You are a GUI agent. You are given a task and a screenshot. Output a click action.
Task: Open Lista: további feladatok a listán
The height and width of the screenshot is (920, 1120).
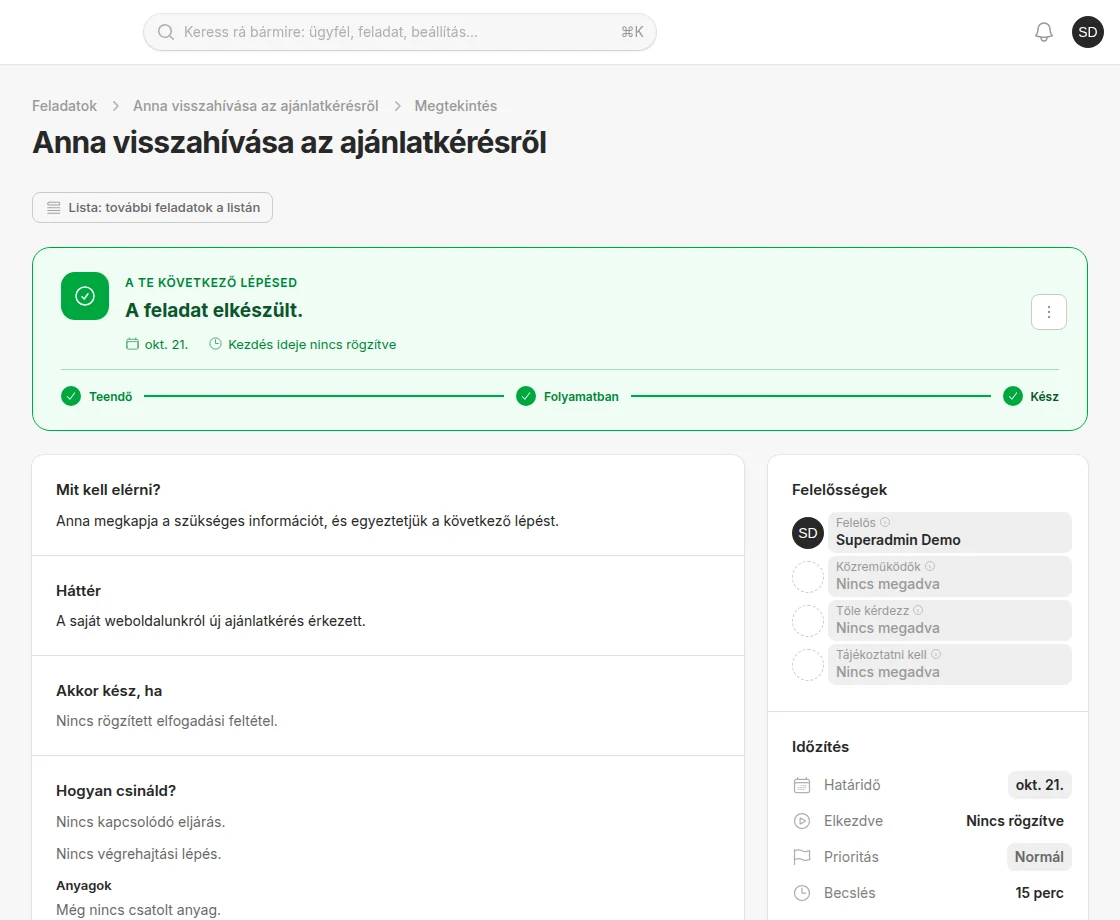(x=152, y=207)
